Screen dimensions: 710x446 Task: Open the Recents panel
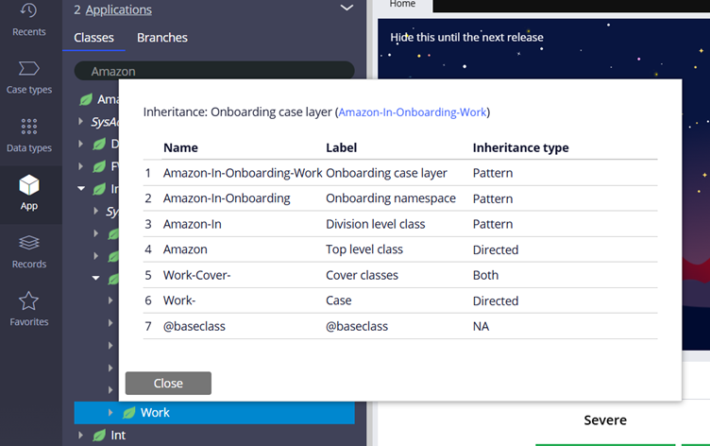pyautogui.click(x=29, y=18)
